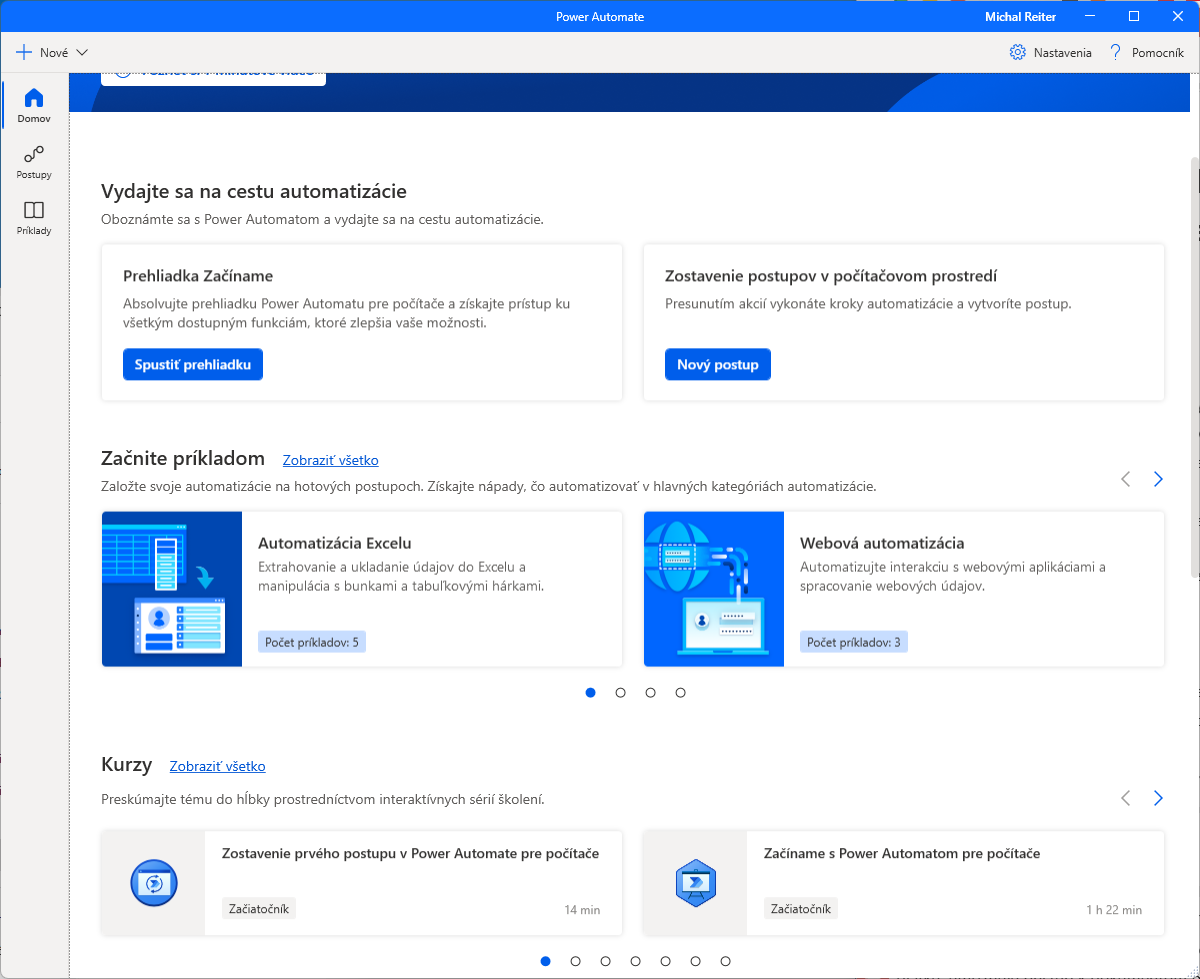Viewport: 1200px width, 979px height.
Task: Click the Nastavenia gear icon
Action: [1018, 52]
